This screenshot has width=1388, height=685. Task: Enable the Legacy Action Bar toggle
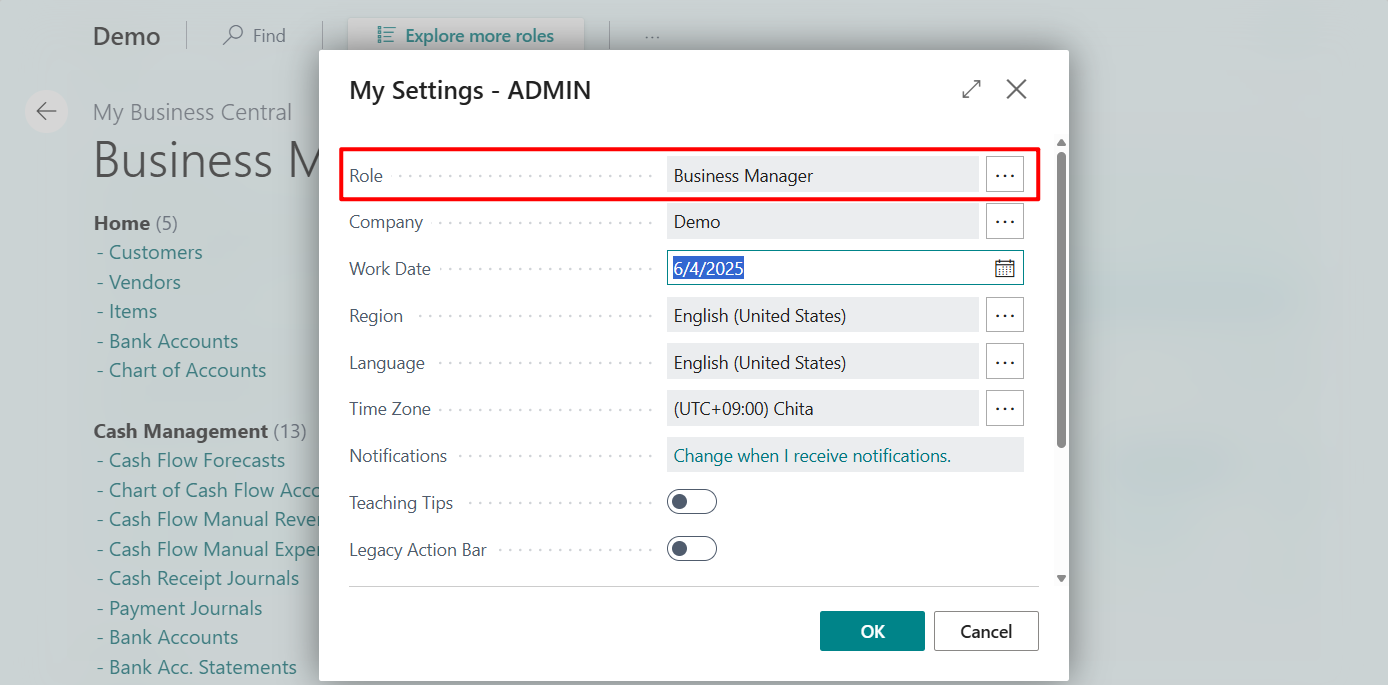pos(692,548)
